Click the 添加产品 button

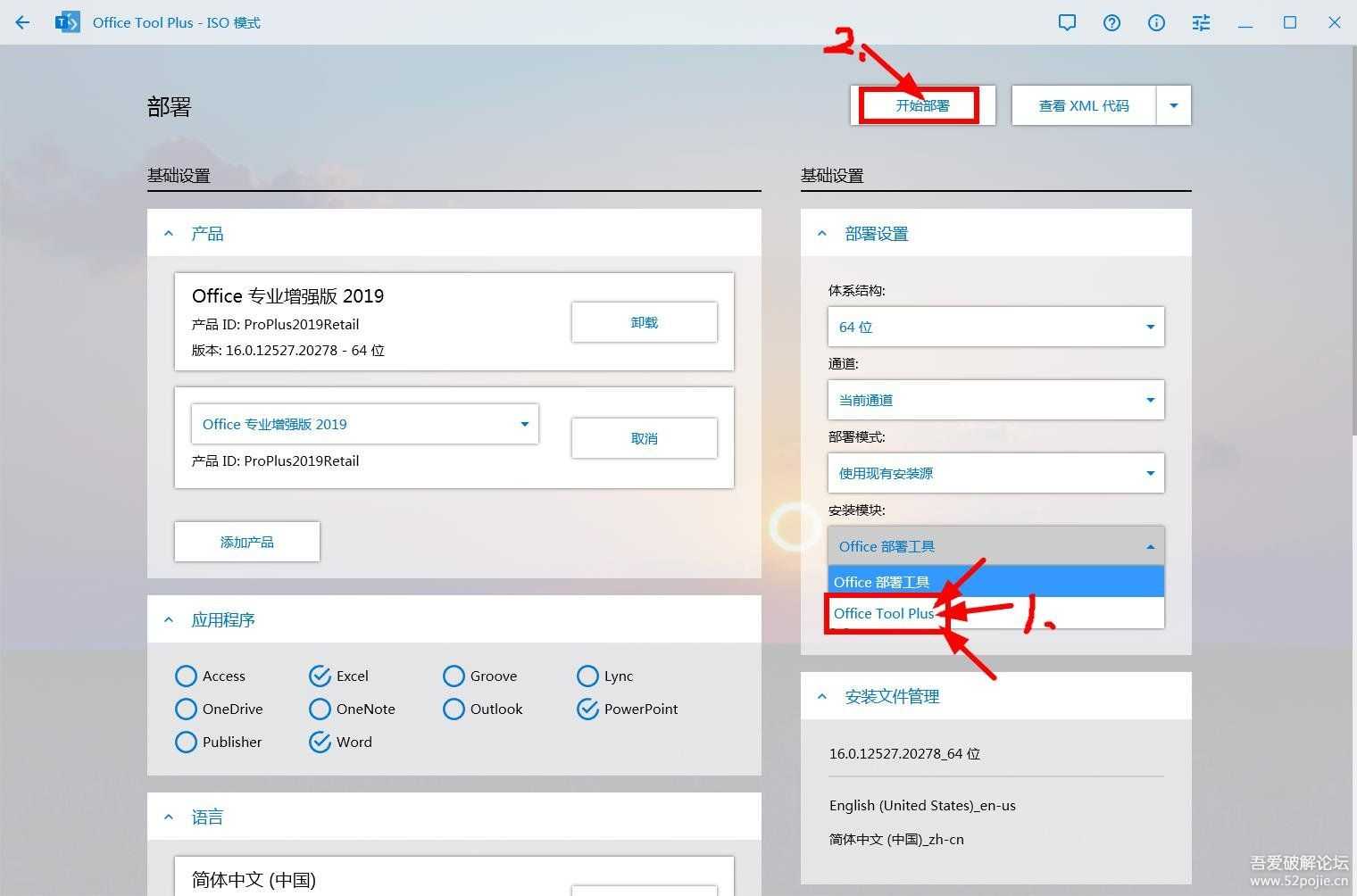coord(247,542)
